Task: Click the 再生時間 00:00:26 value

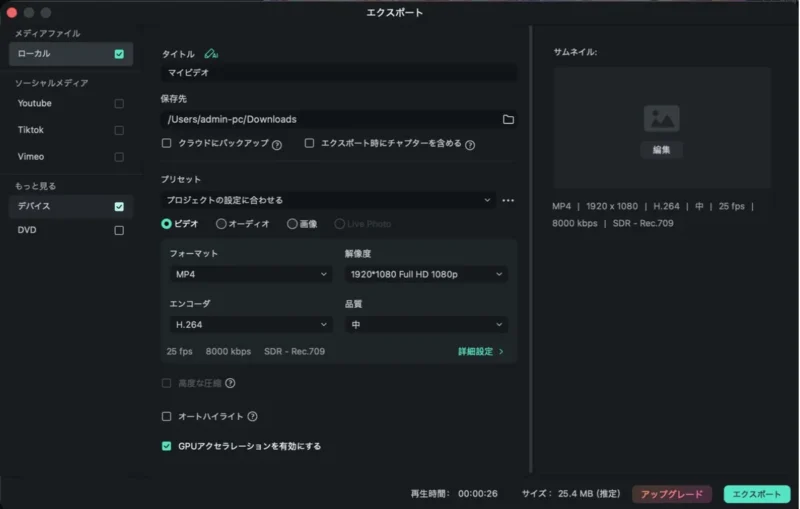Action: (478, 494)
